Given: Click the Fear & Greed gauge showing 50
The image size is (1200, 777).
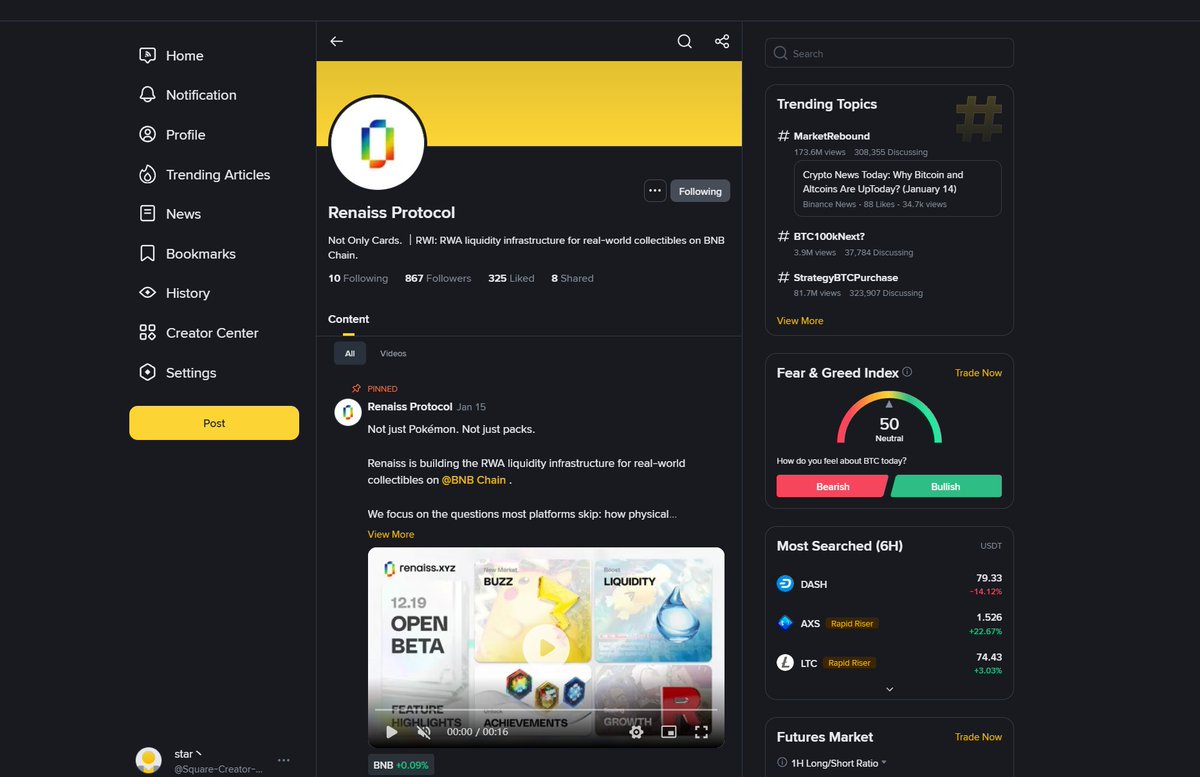Looking at the screenshot, I should point(889,418).
